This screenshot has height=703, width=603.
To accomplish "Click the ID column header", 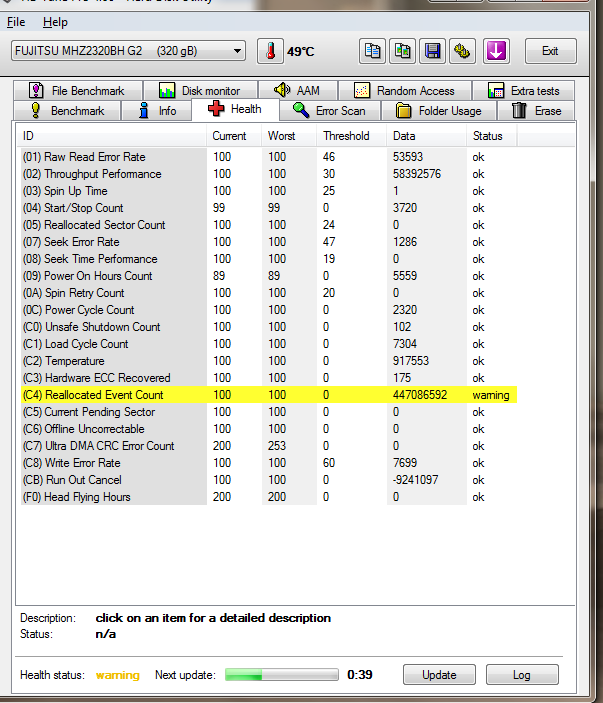I will tap(112, 136).
